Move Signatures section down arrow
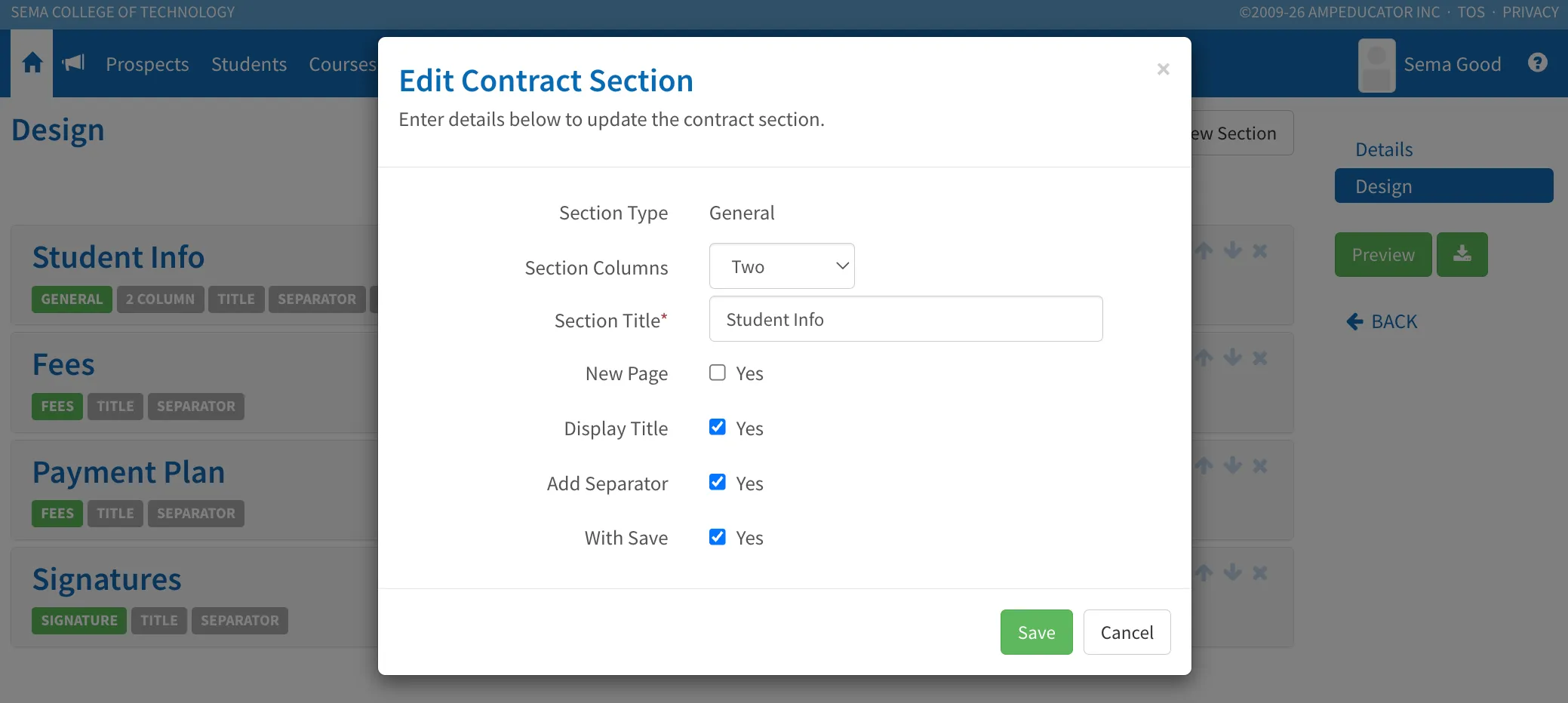This screenshot has width=1568, height=703. 1233,573
